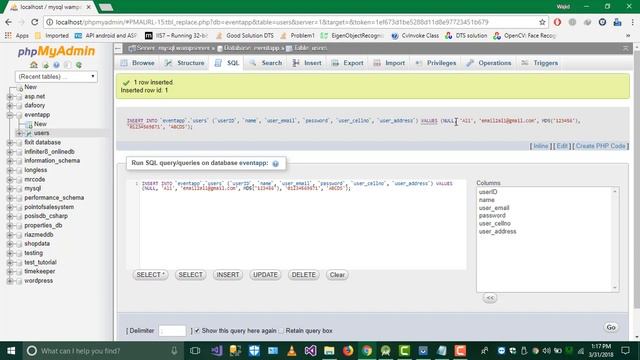Click the green log out icon in sidebar
The height and width of the screenshot is (360, 640).
pyautogui.click(x=45, y=65)
